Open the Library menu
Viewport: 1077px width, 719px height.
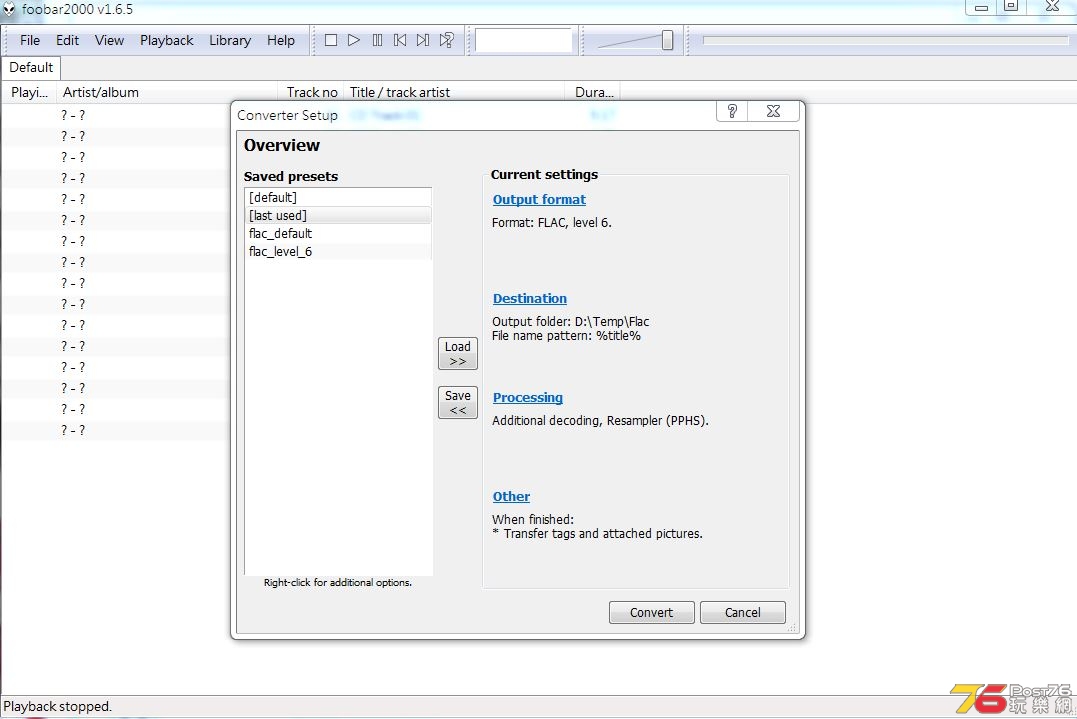(230, 41)
